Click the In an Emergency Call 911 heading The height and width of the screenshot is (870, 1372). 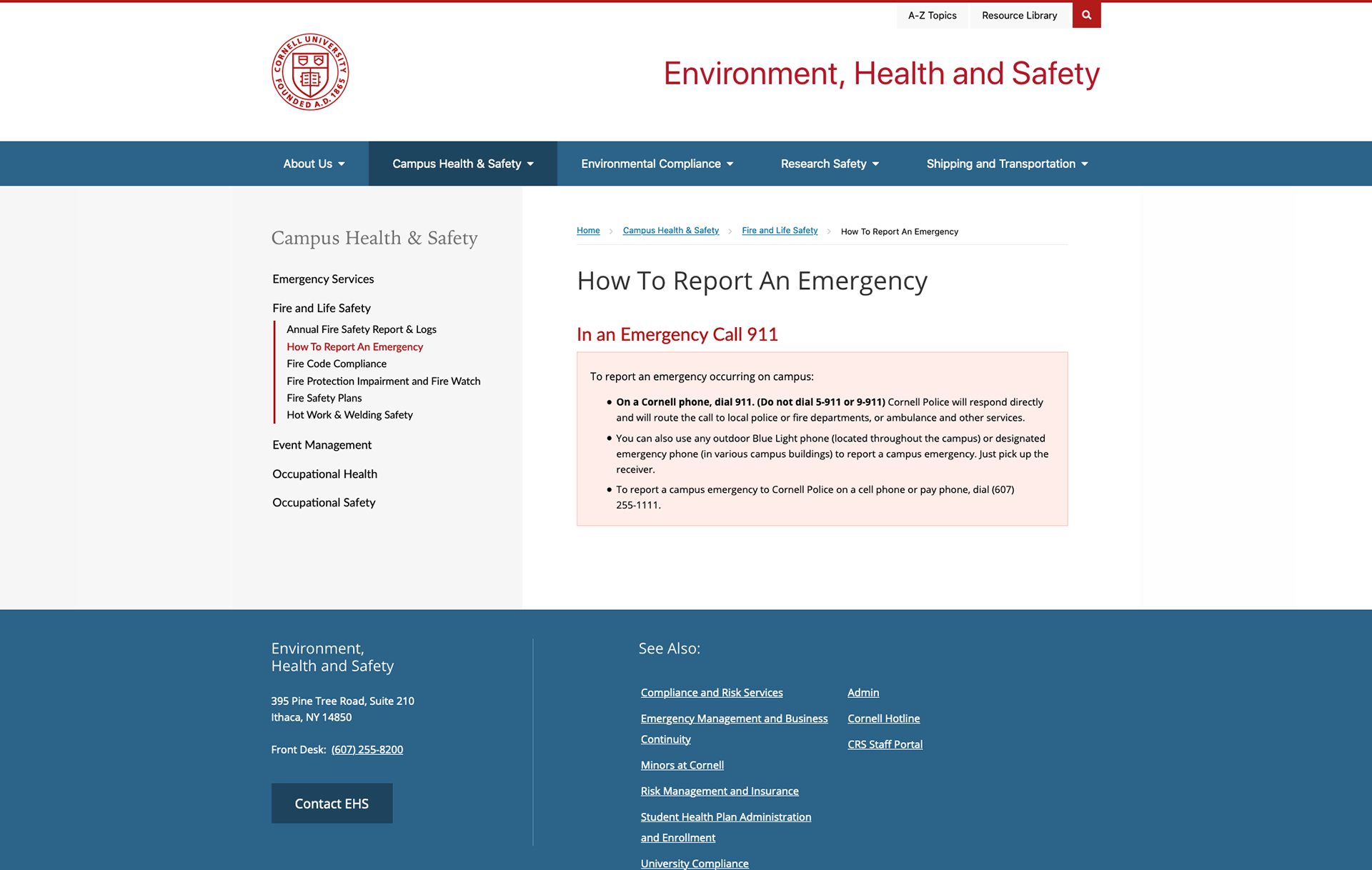677,334
